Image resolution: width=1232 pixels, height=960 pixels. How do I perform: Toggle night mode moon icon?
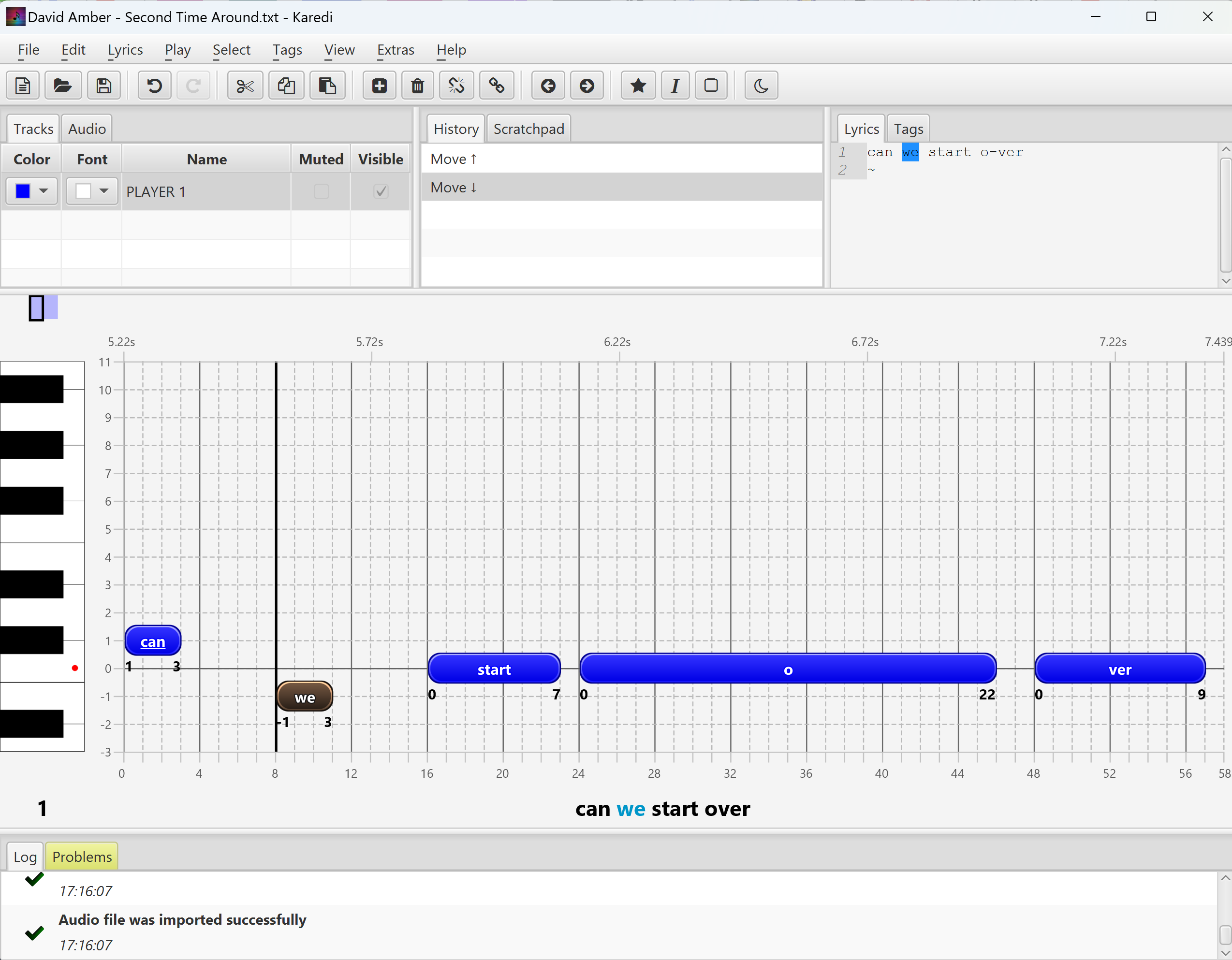pyautogui.click(x=761, y=86)
